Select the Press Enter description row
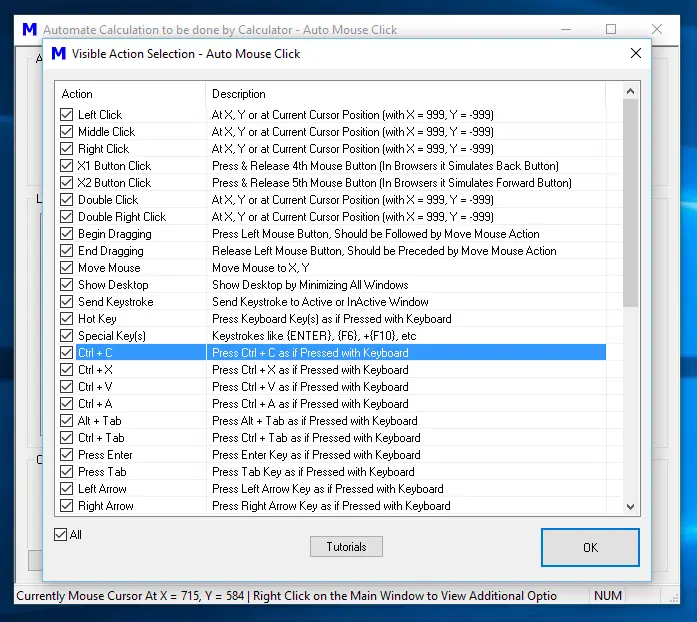697x622 pixels. tap(315, 455)
